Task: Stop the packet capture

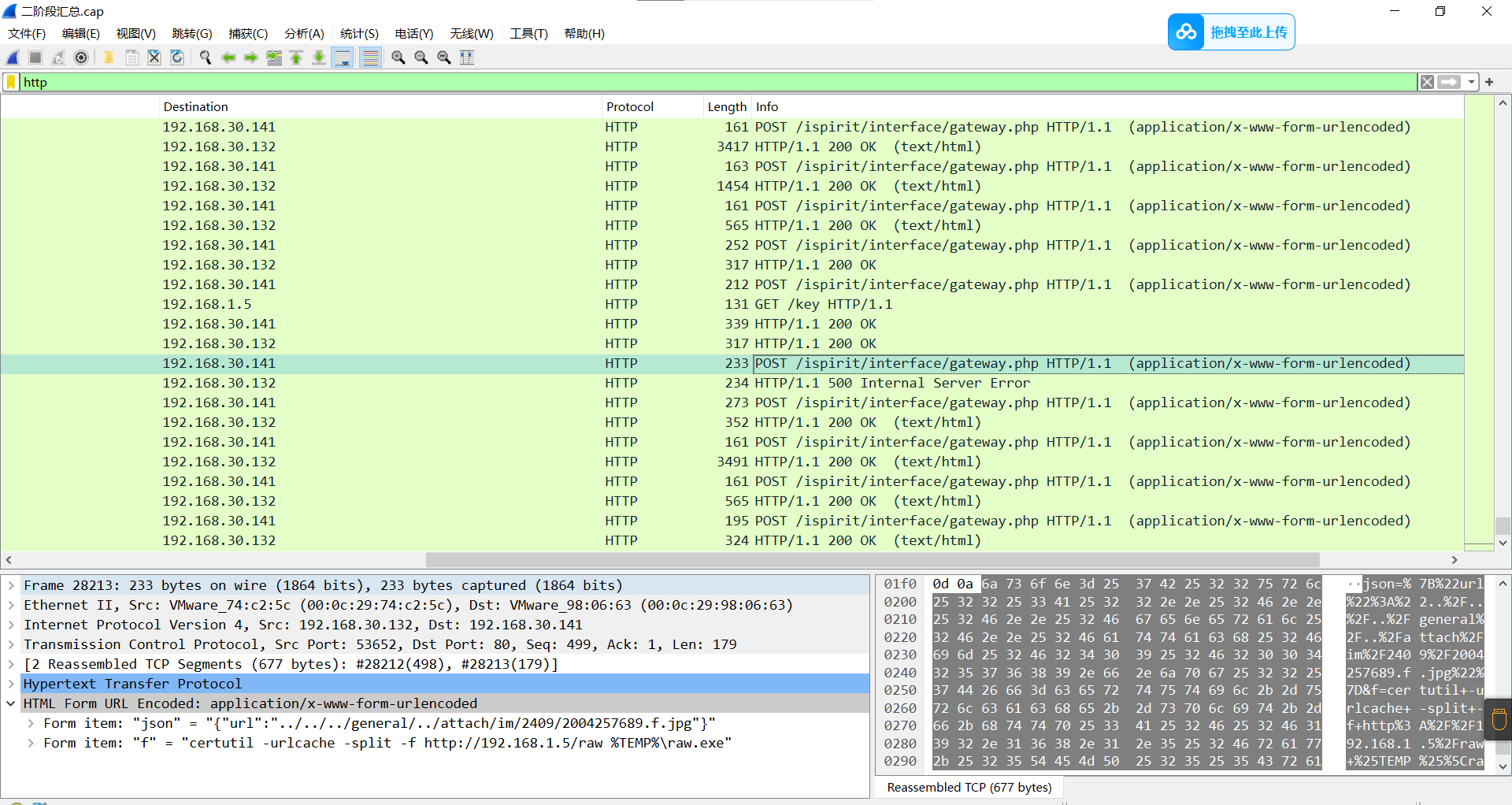Action: point(35,57)
